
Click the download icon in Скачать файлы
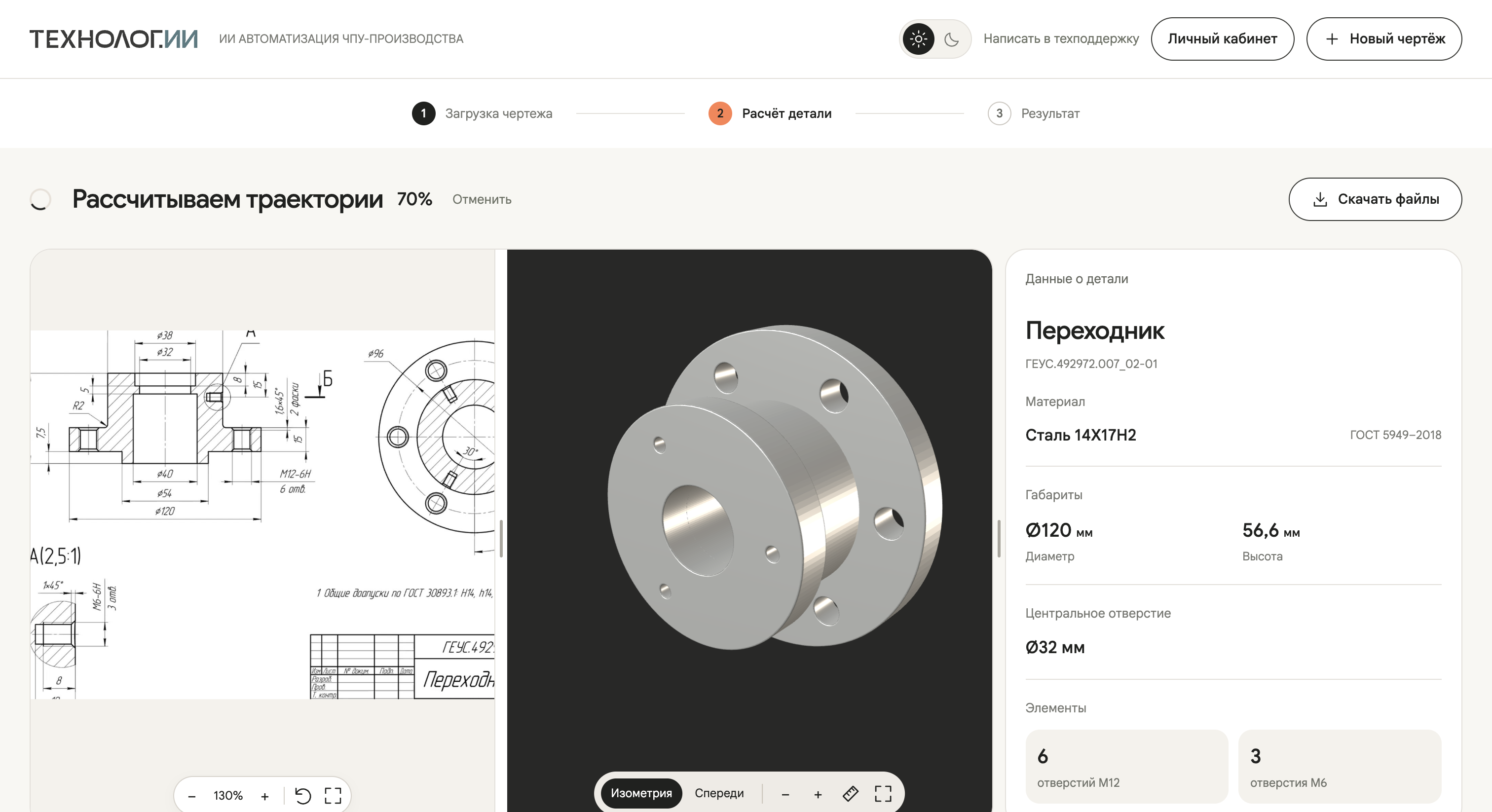(1319, 199)
